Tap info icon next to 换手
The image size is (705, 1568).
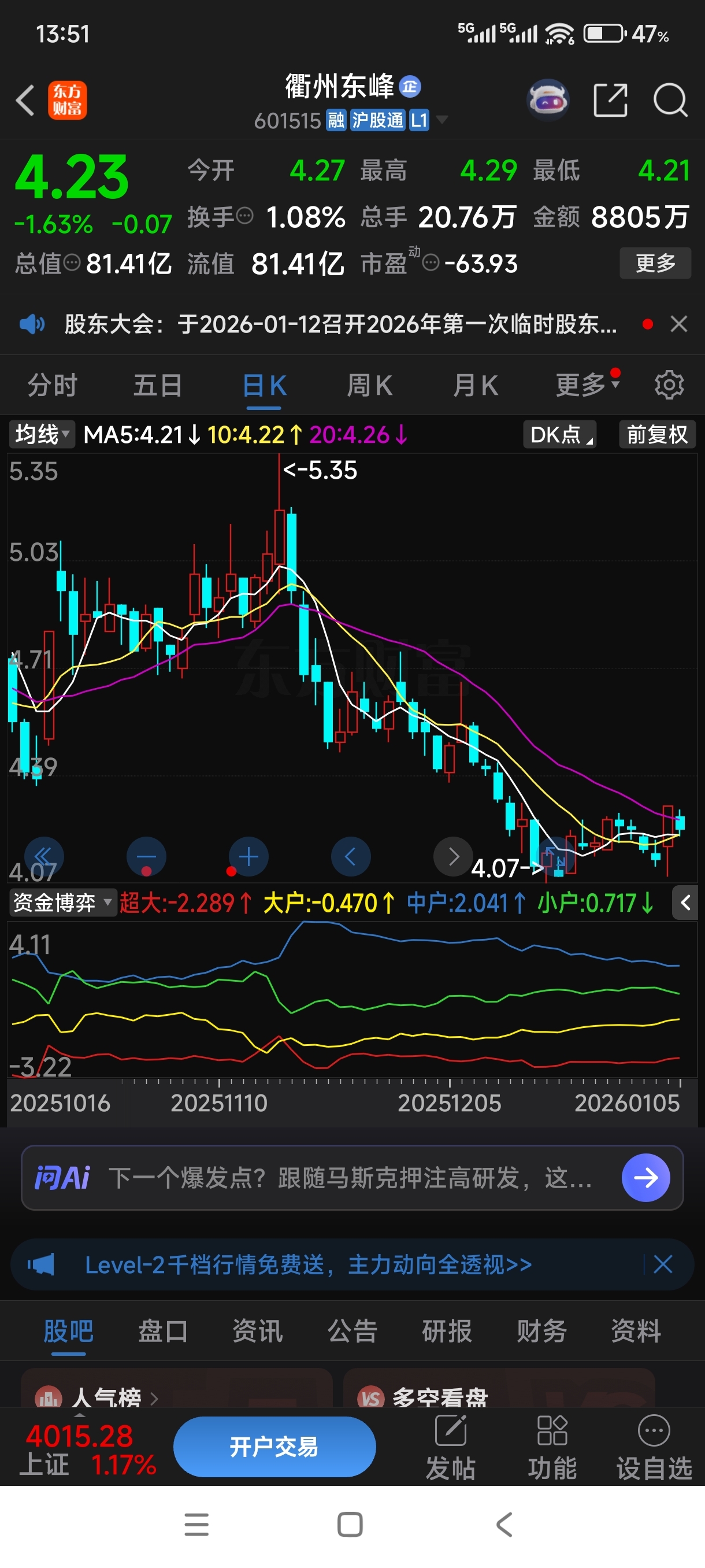[244, 216]
